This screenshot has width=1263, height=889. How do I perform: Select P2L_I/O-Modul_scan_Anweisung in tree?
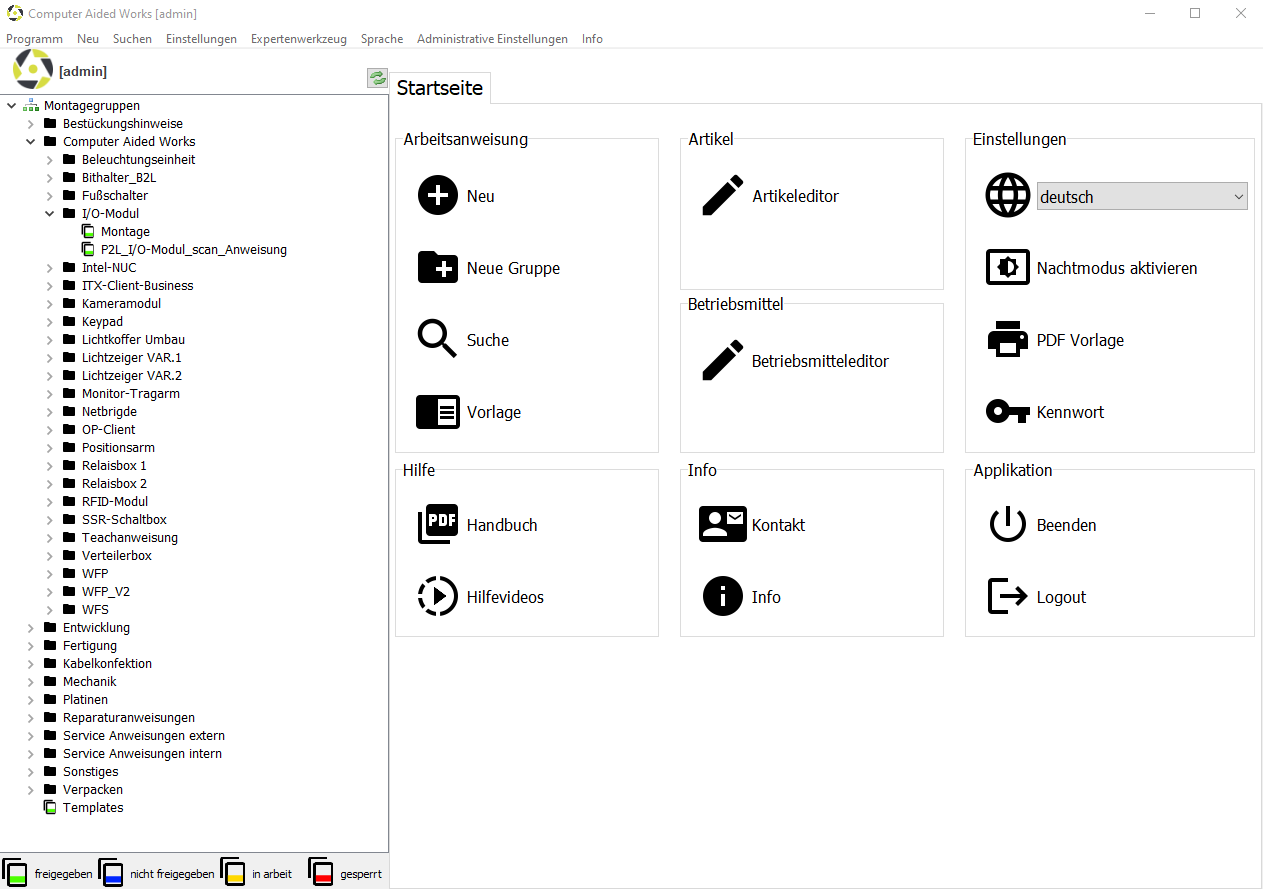[x=193, y=250]
